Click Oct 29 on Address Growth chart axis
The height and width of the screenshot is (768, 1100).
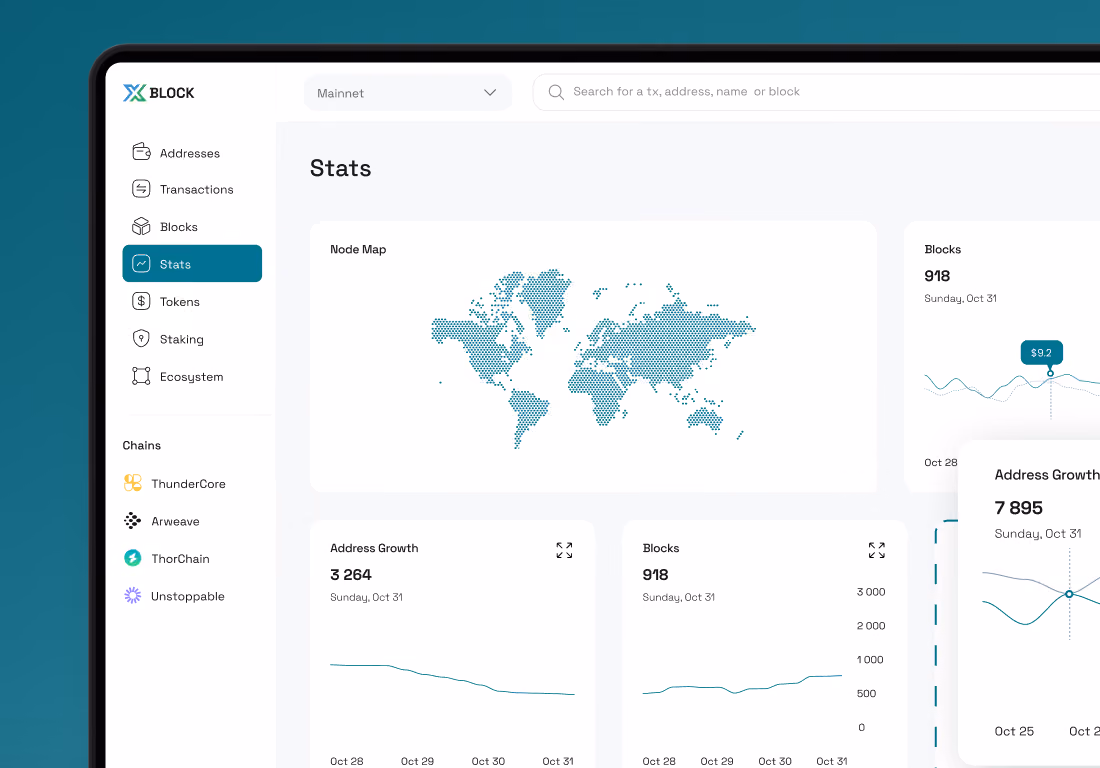[417, 761]
